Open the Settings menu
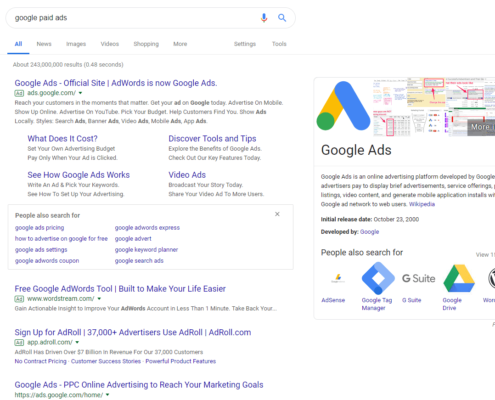 [245, 44]
